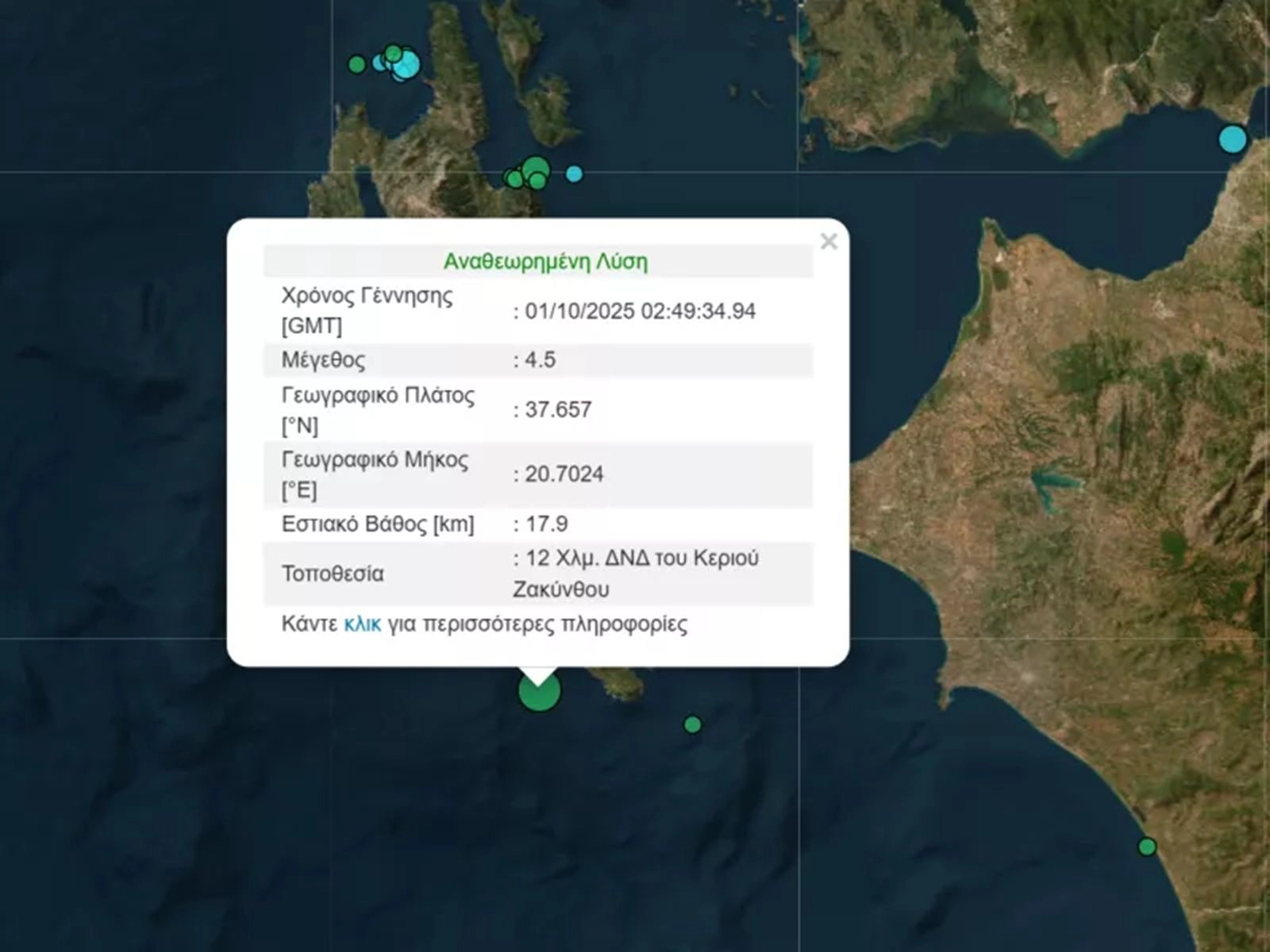Select the green marker on the southern Peloponnese coast

[x=1146, y=846]
